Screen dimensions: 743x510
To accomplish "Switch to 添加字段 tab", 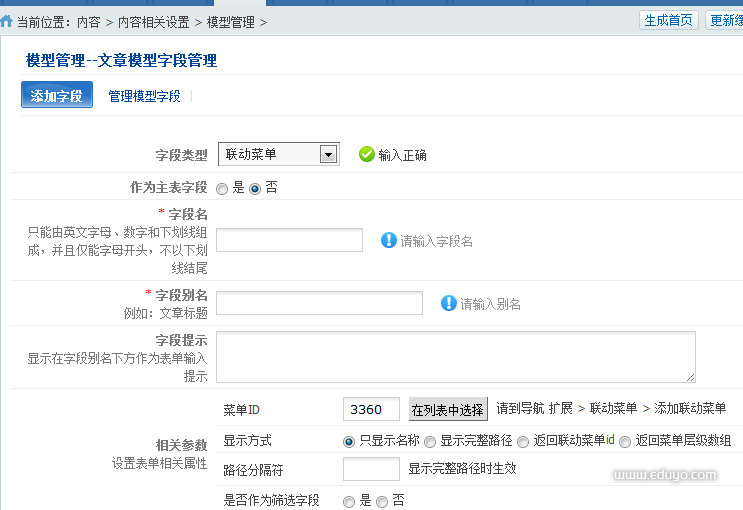I will click(x=56, y=96).
